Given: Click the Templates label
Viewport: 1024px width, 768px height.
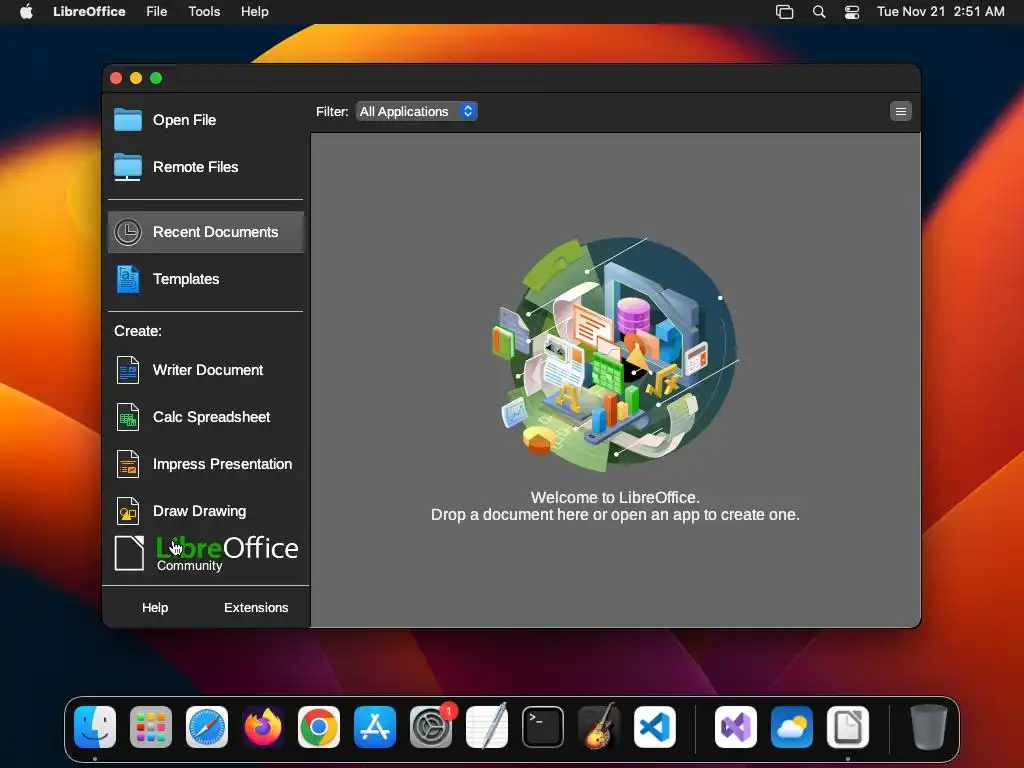Looking at the screenshot, I should [x=186, y=279].
